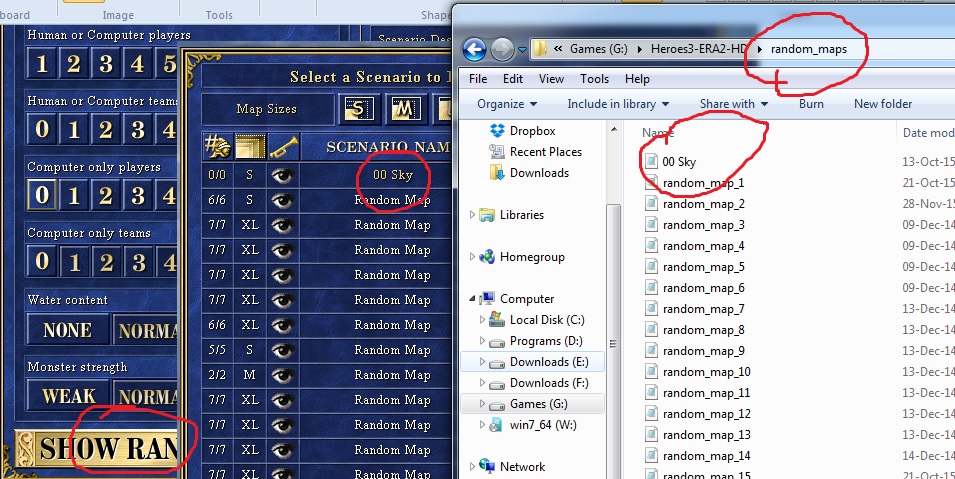The width and height of the screenshot is (955, 479).
Task: Select Libraries in the navigation pane
Action: (x=521, y=215)
